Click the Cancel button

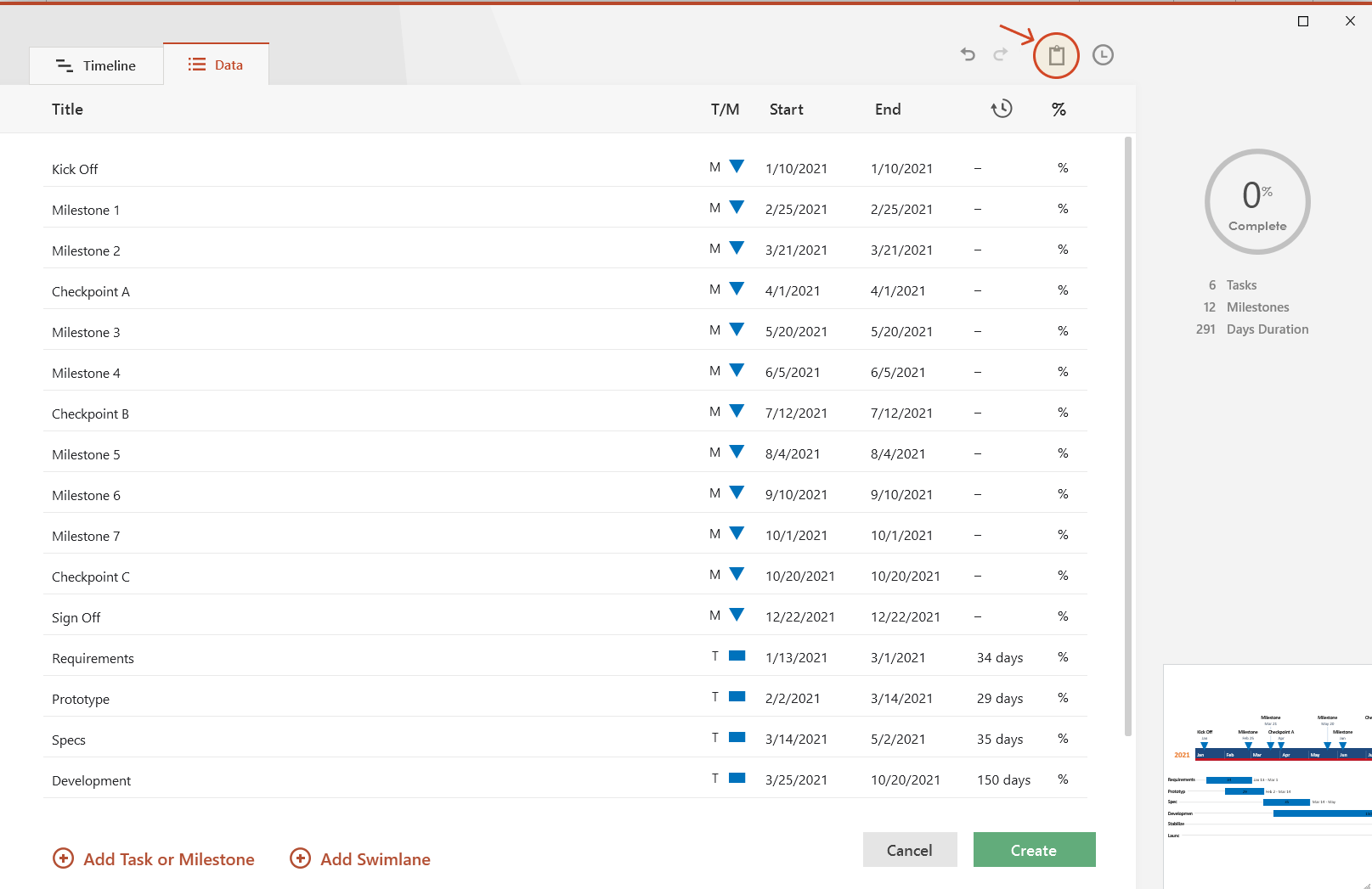tap(910, 849)
